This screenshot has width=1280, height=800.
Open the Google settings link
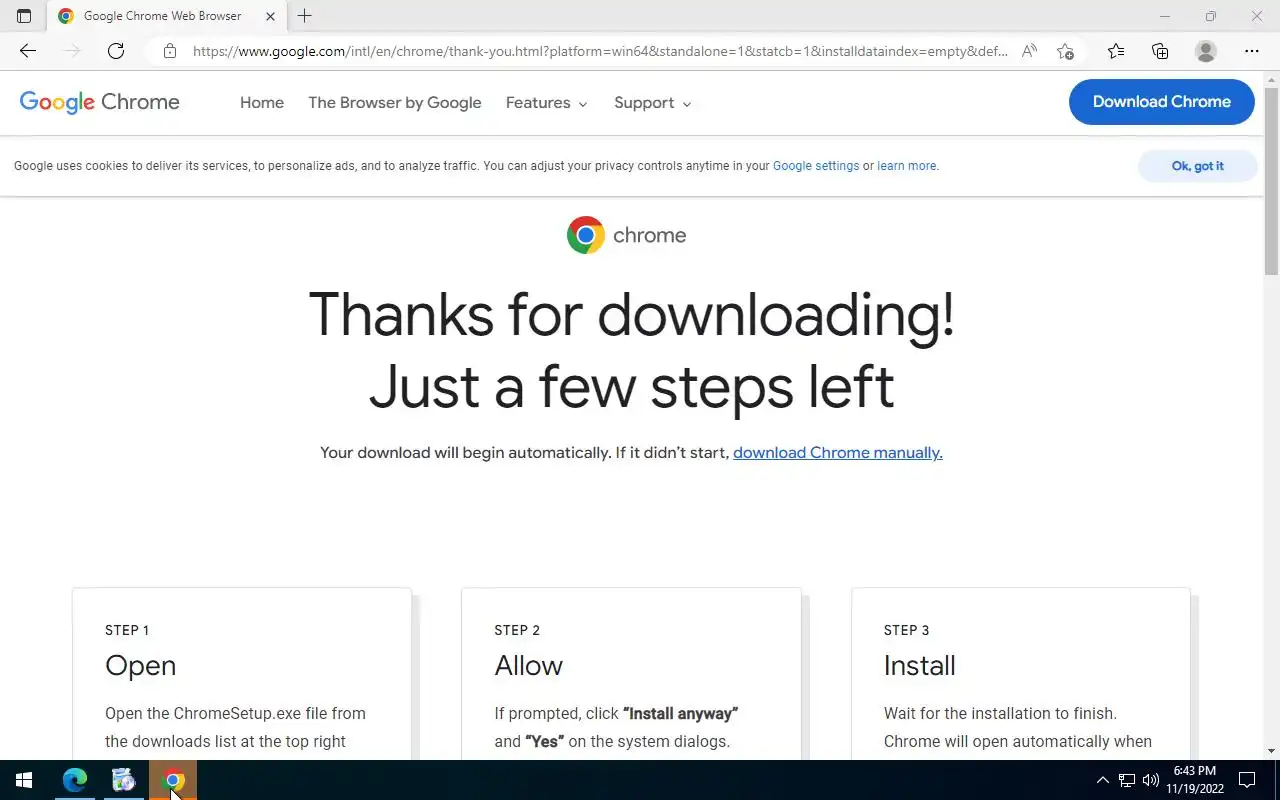(x=816, y=166)
